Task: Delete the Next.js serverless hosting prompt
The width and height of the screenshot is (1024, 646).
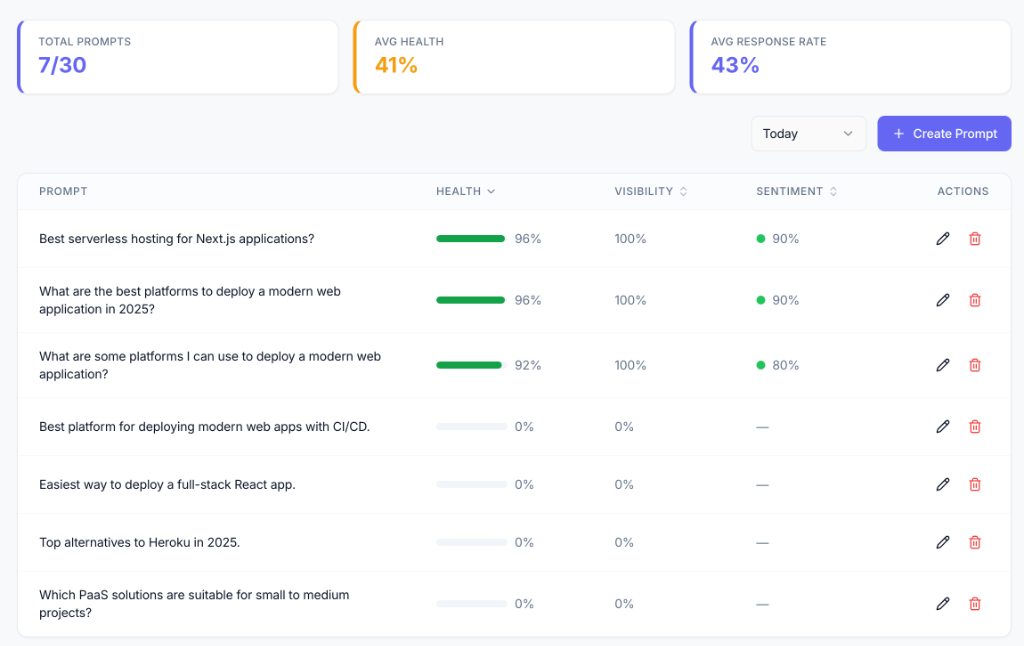Action: point(975,239)
